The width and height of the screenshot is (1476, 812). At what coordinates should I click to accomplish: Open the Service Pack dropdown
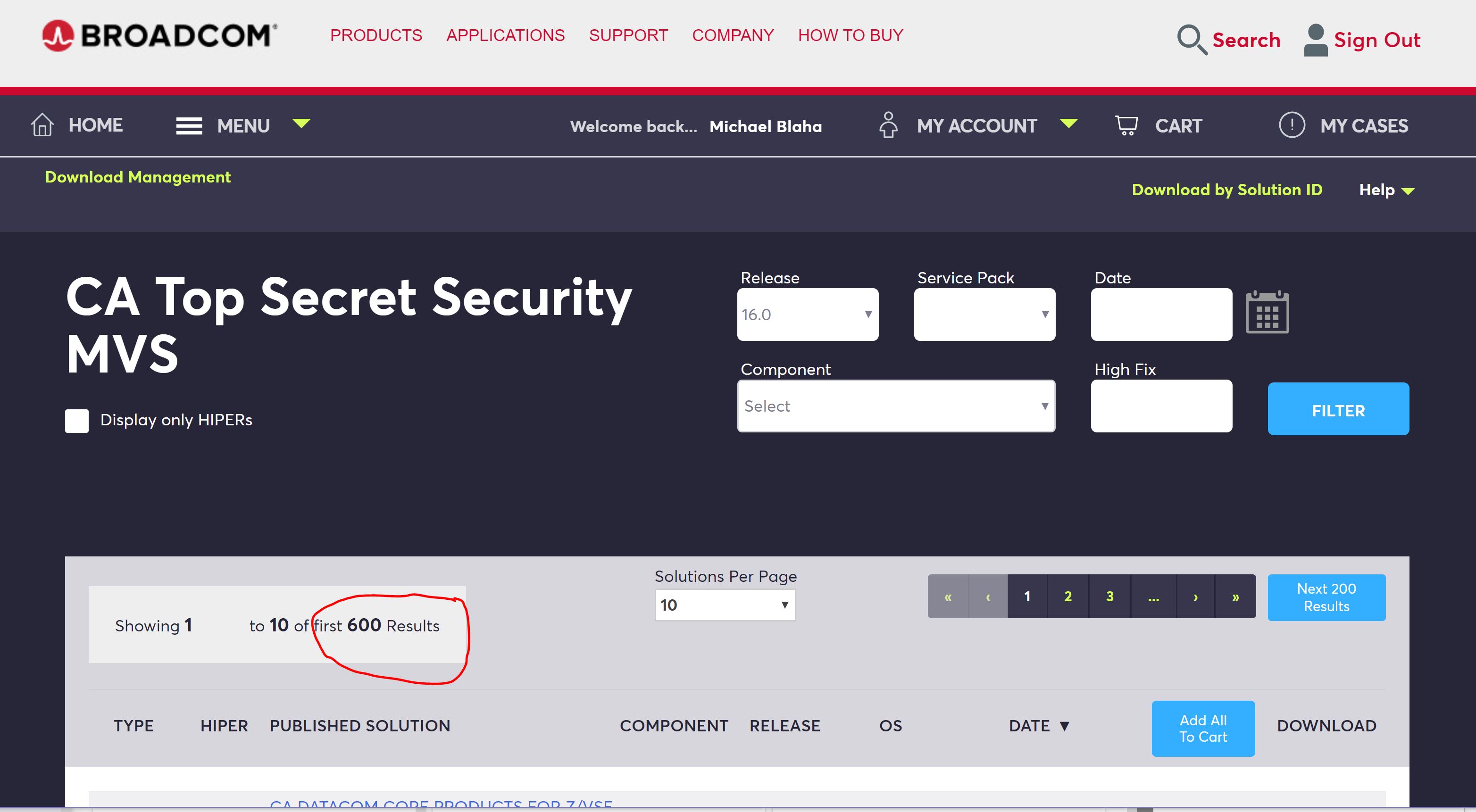click(984, 315)
